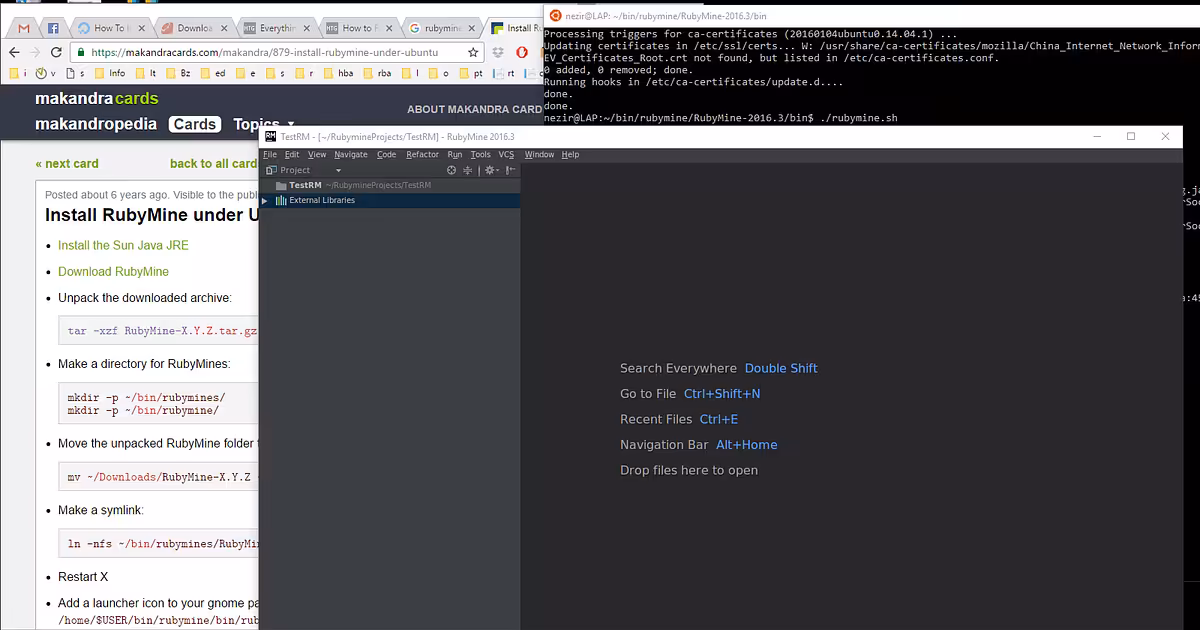
Task: Click the Chrome address bar URL
Action: click(x=265, y=52)
